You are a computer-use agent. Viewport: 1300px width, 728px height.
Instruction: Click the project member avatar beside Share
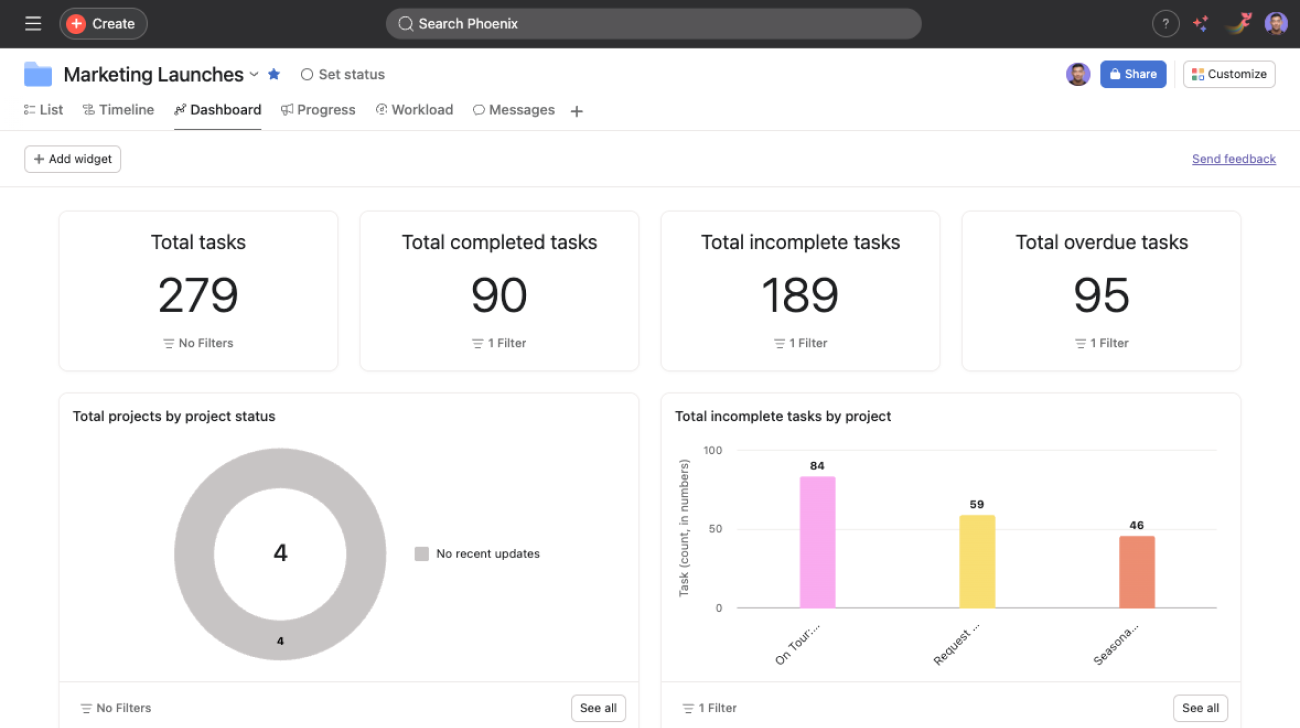(x=1077, y=74)
